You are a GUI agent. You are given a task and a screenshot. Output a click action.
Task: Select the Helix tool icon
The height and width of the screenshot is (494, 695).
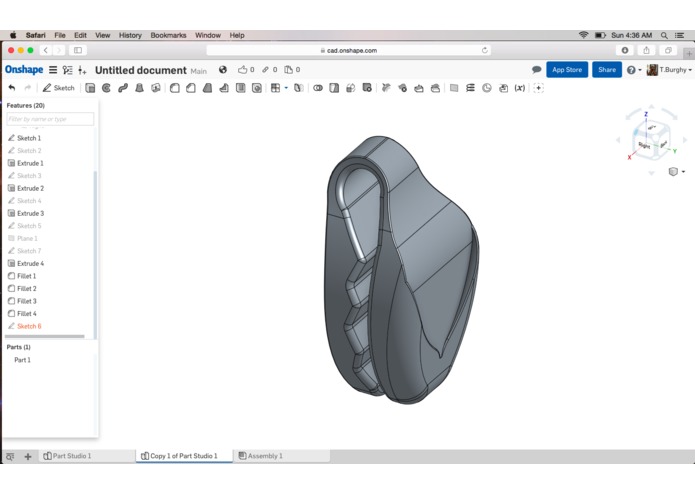point(470,88)
